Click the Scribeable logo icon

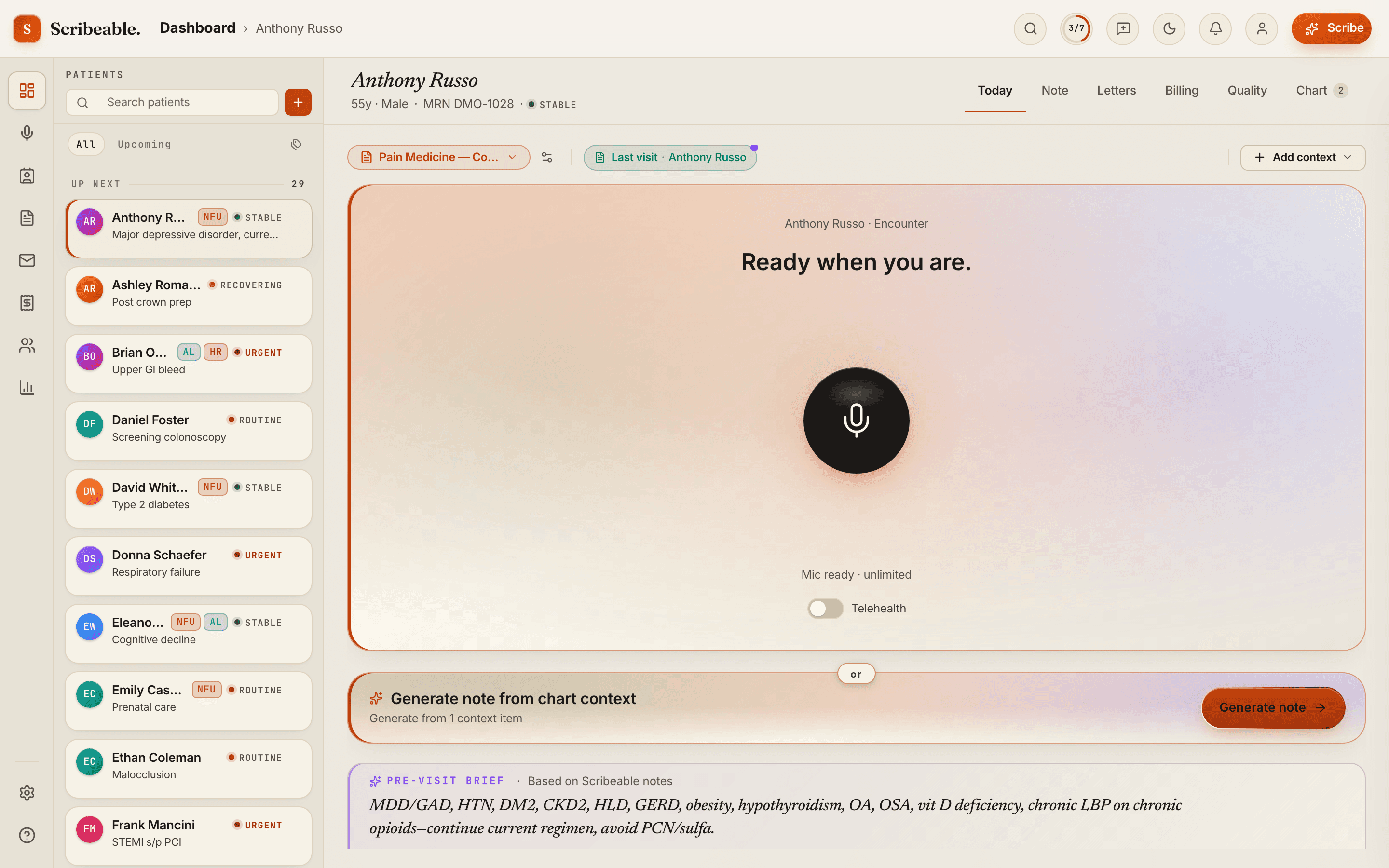pos(27,29)
